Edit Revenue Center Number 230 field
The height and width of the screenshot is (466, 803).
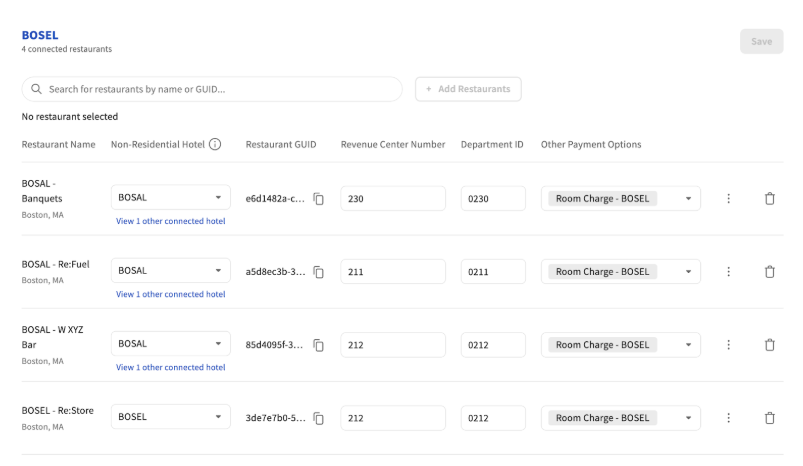(393, 199)
